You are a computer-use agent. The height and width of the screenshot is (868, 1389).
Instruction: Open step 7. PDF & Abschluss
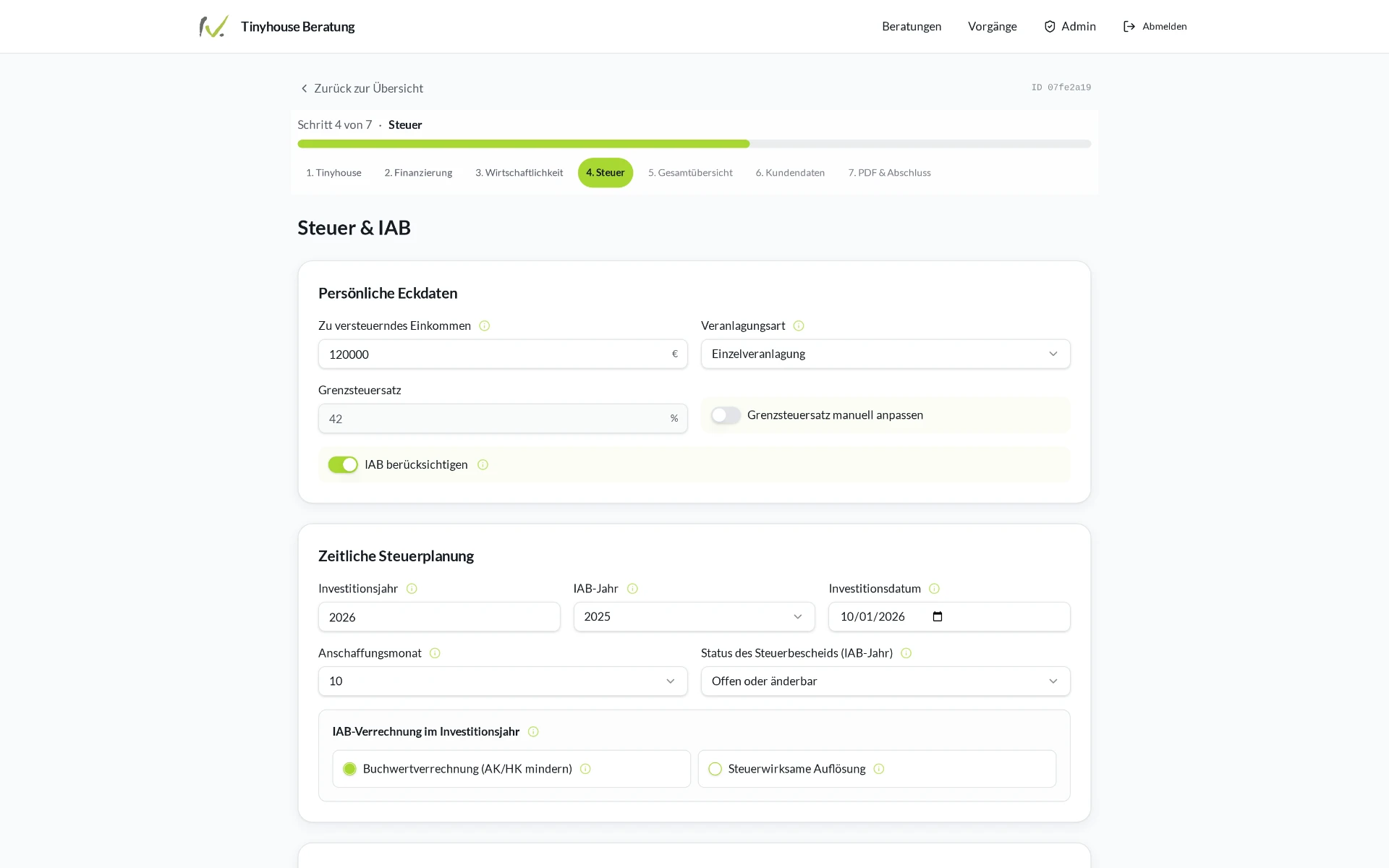[889, 172]
